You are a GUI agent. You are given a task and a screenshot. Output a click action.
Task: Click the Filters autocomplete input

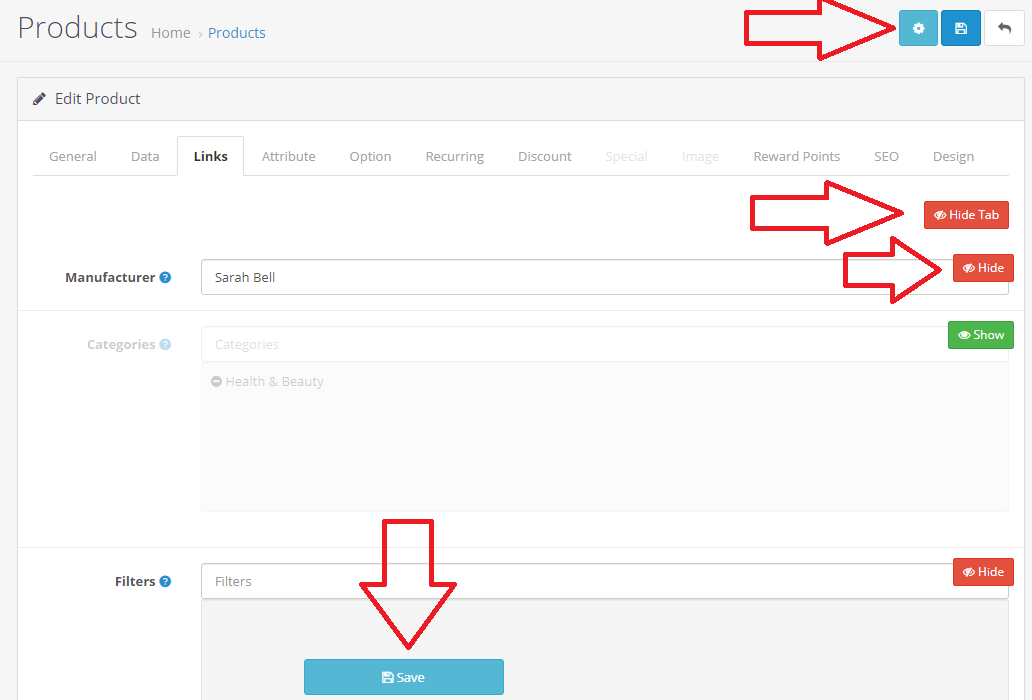coord(605,581)
